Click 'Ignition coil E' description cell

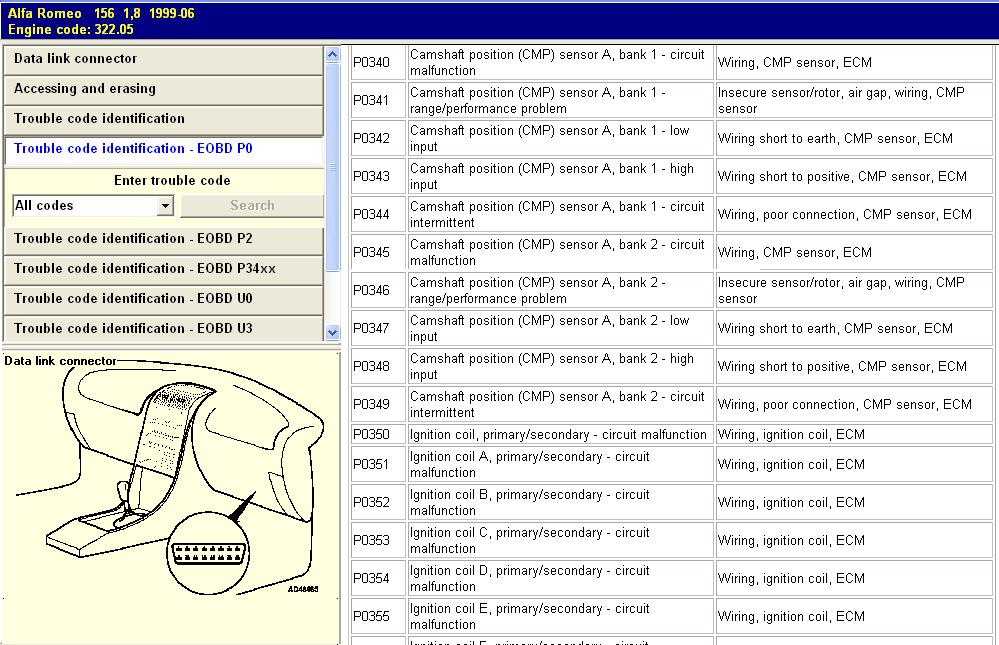coord(561,616)
